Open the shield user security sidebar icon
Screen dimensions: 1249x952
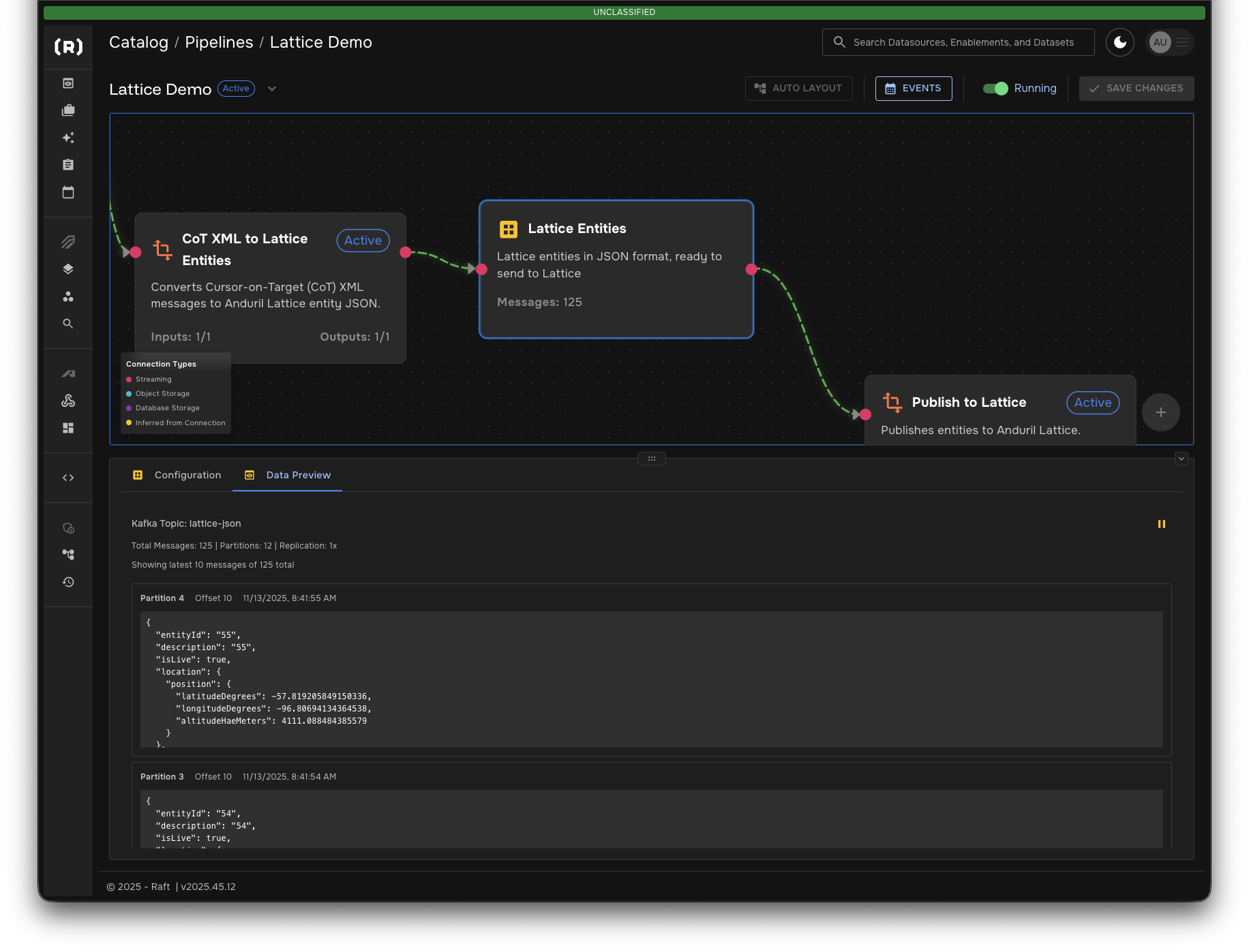[68, 528]
